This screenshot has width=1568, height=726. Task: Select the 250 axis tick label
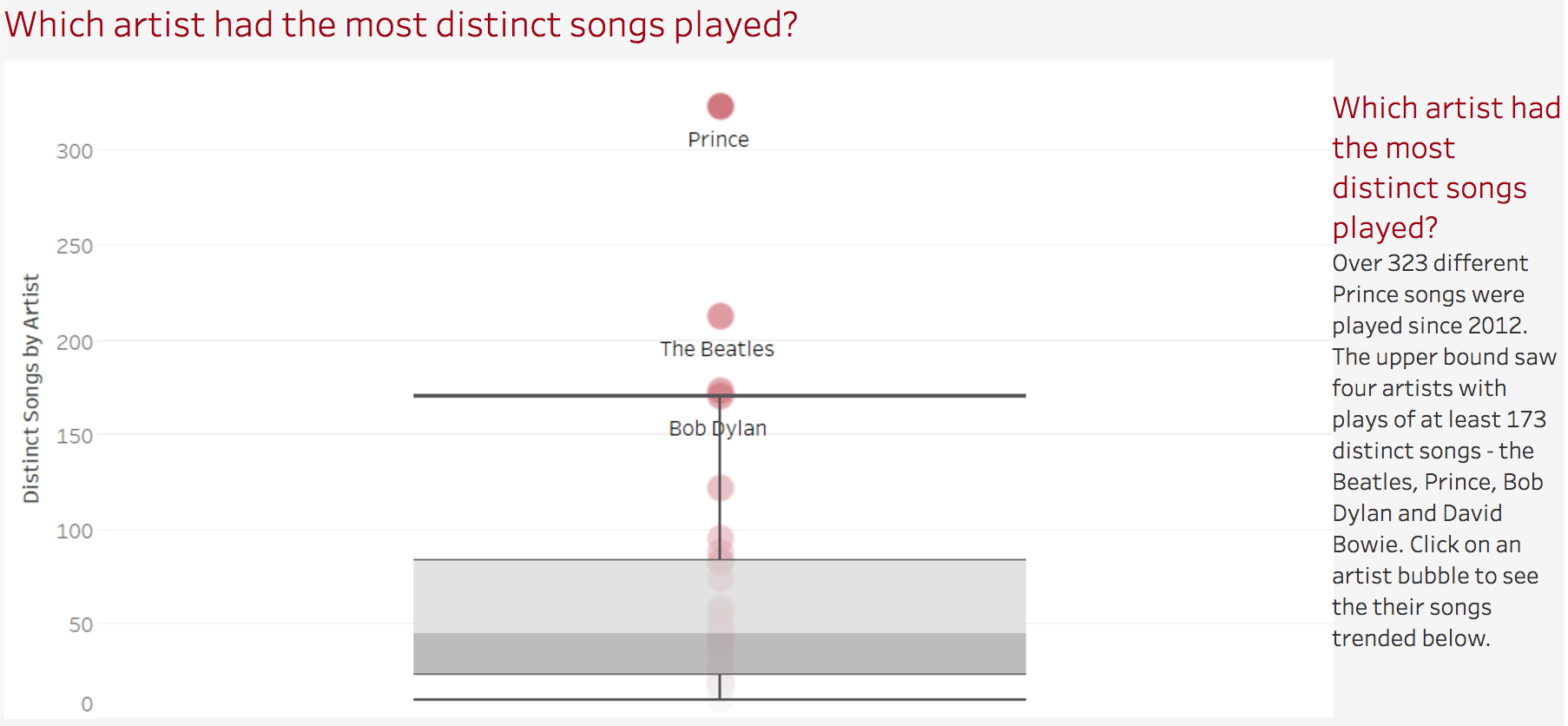pos(75,247)
